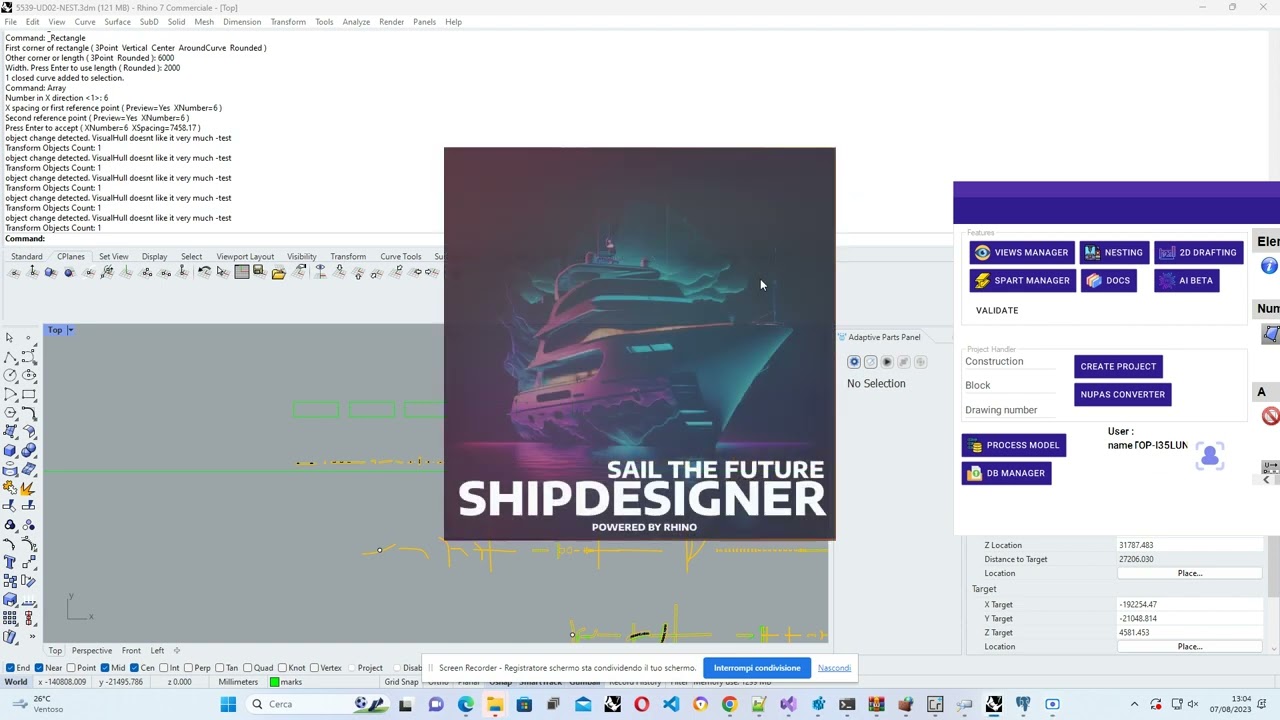Open named CPlane folder icon in toolbar

(278, 272)
